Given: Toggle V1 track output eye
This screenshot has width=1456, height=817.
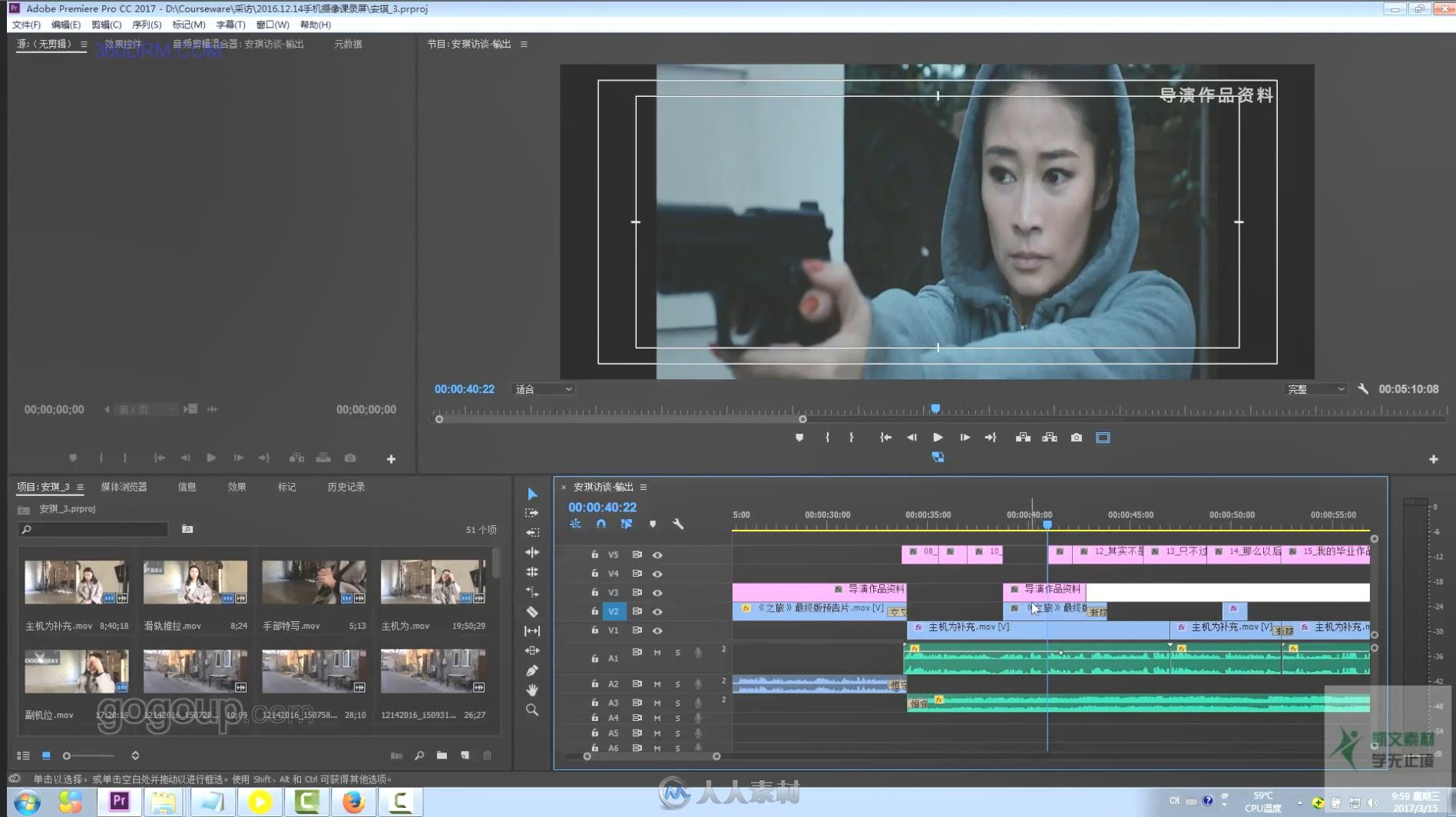Looking at the screenshot, I should point(657,630).
